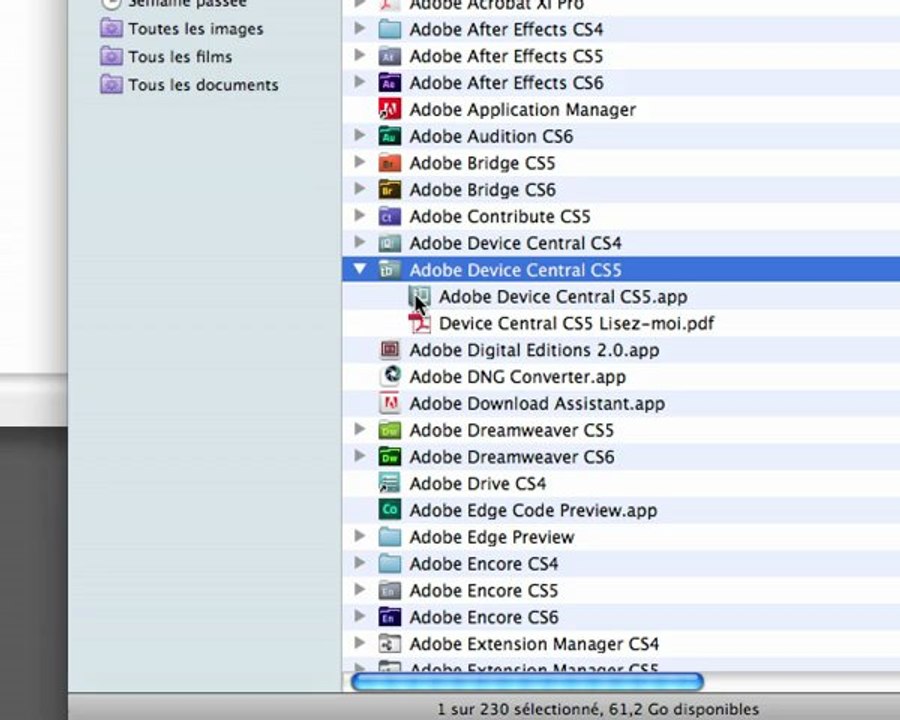Click the Adobe After Effects CS4 folder icon
The height and width of the screenshot is (720, 900).
coord(390,29)
